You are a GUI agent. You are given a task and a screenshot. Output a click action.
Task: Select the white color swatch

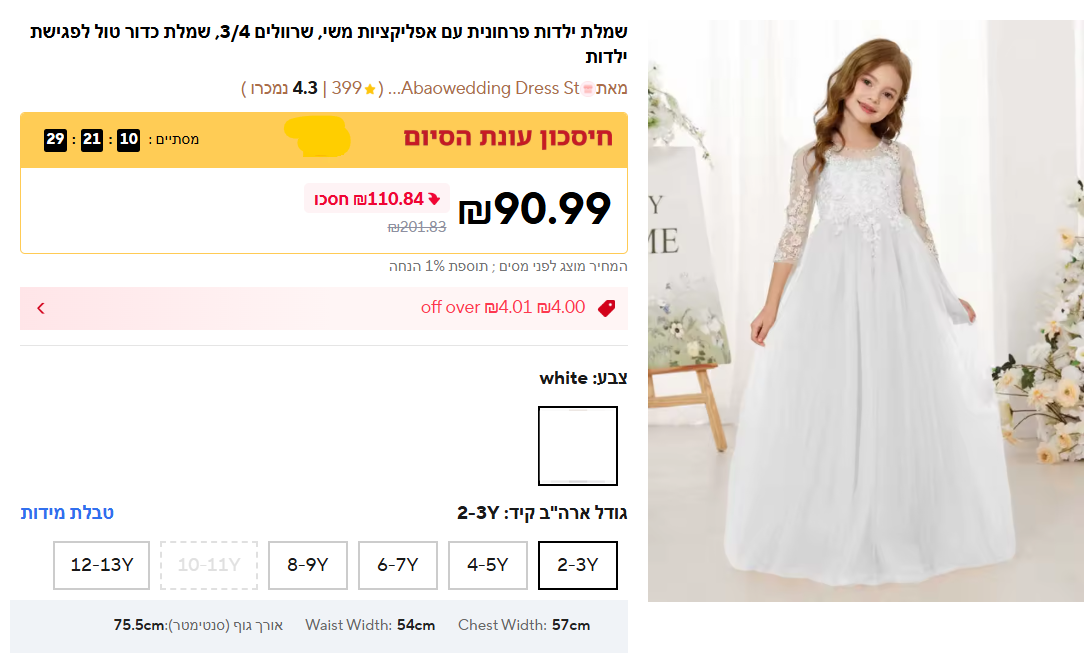coord(577,446)
